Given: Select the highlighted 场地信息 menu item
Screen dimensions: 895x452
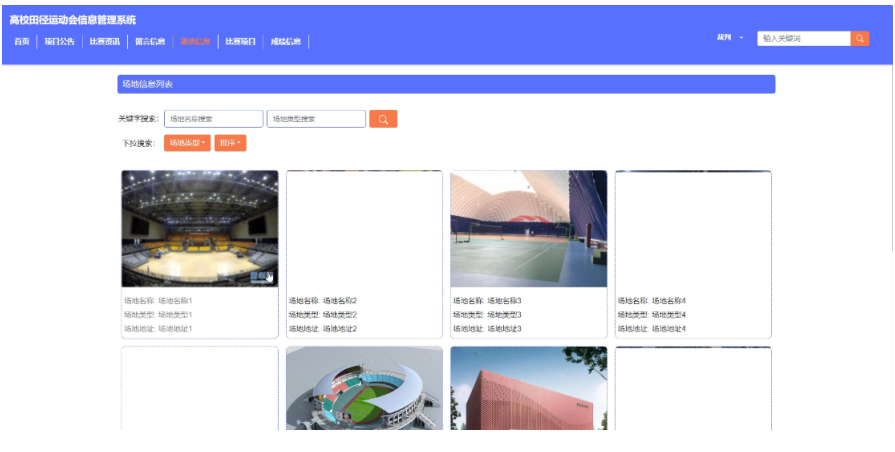Looking at the screenshot, I should pos(195,42).
